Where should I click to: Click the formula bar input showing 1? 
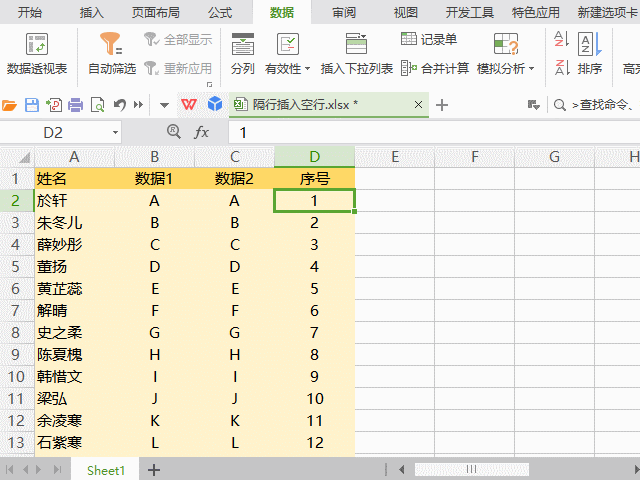pos(434,133)
